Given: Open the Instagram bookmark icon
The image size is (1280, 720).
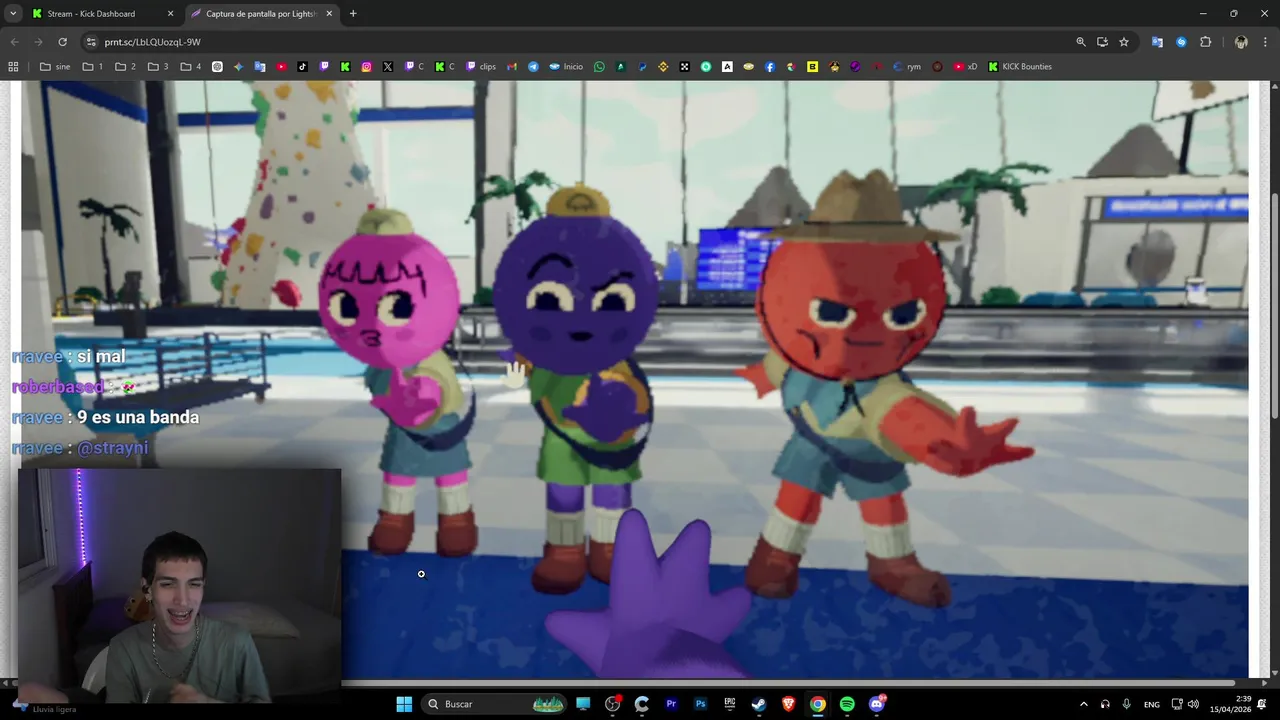Looking at the screenshot, I should click(x=367, y=67).
